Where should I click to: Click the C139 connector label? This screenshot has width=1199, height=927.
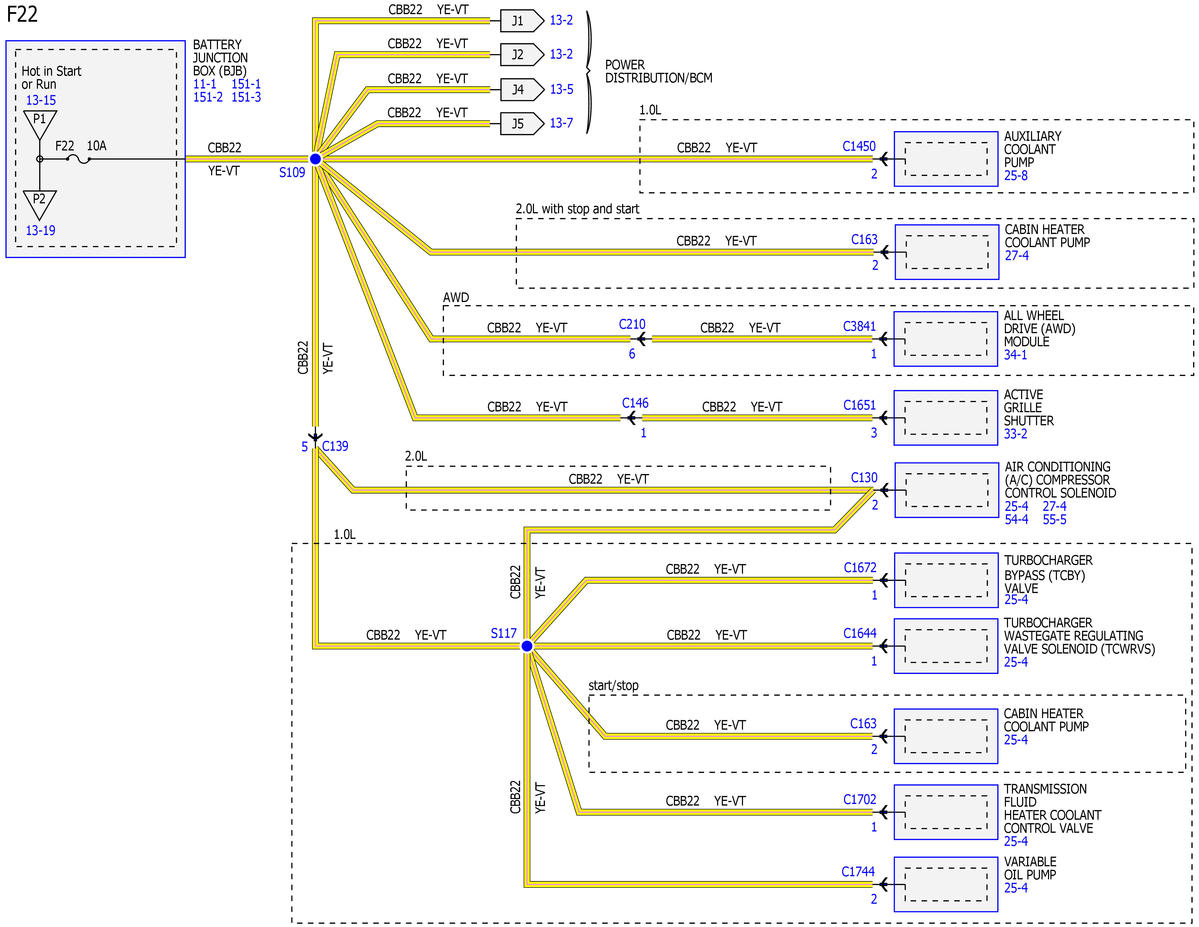tap(335, 446)
